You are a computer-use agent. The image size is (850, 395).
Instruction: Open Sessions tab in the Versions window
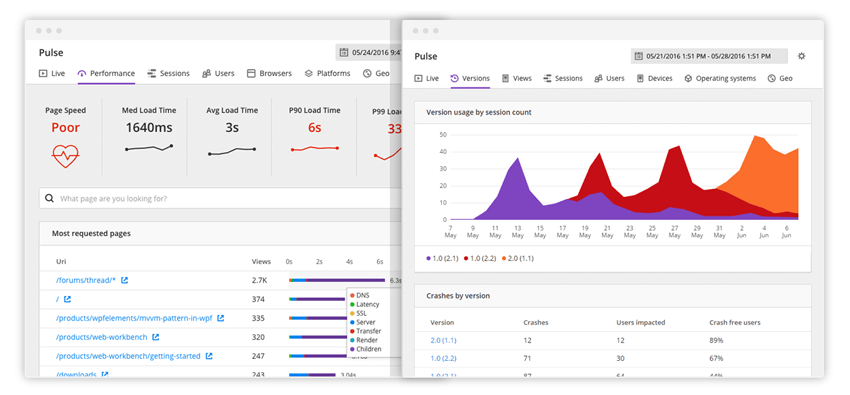pos(563,78)
